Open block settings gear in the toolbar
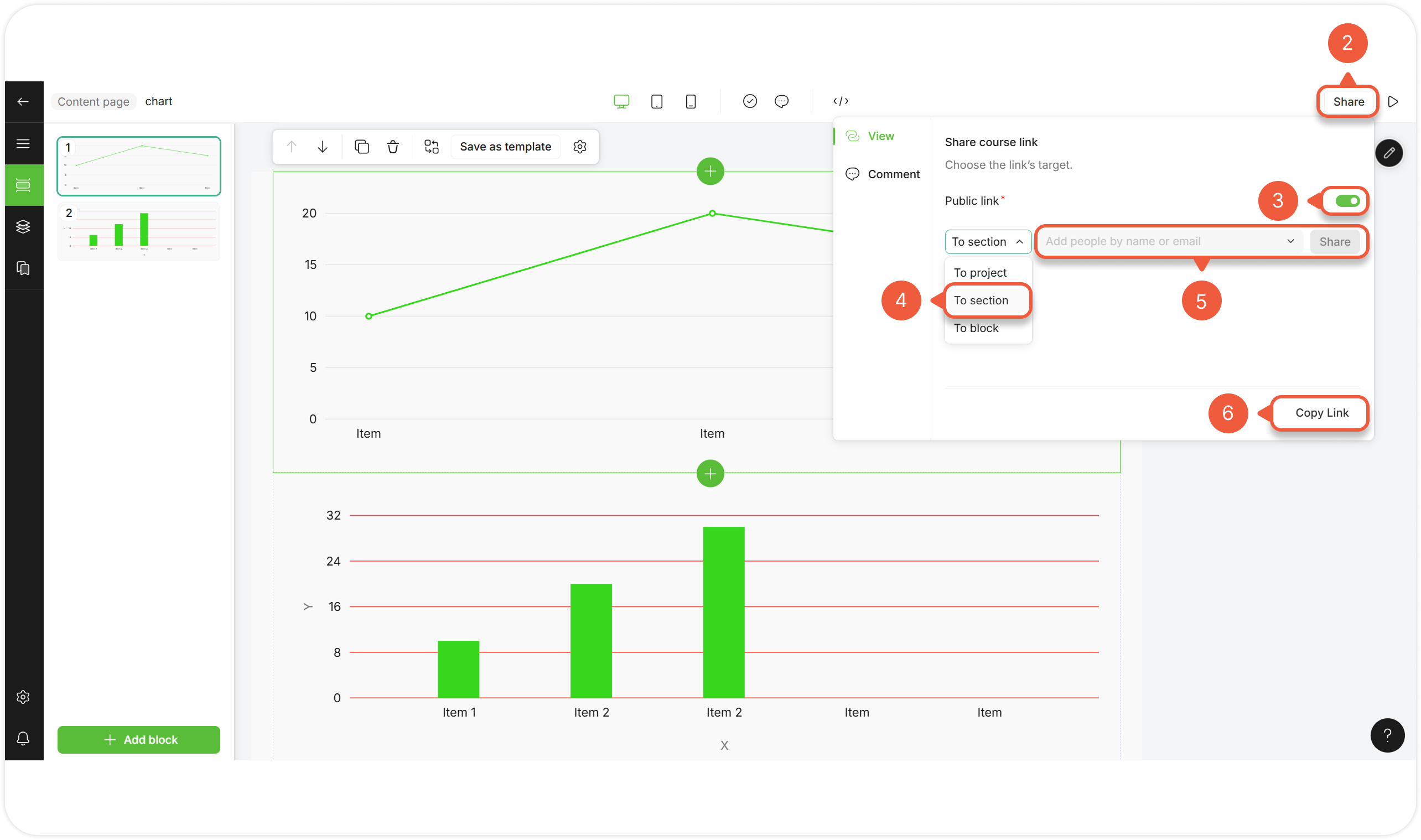The width and height of the screenshot is (1421, 840). [x=579, y=147]
